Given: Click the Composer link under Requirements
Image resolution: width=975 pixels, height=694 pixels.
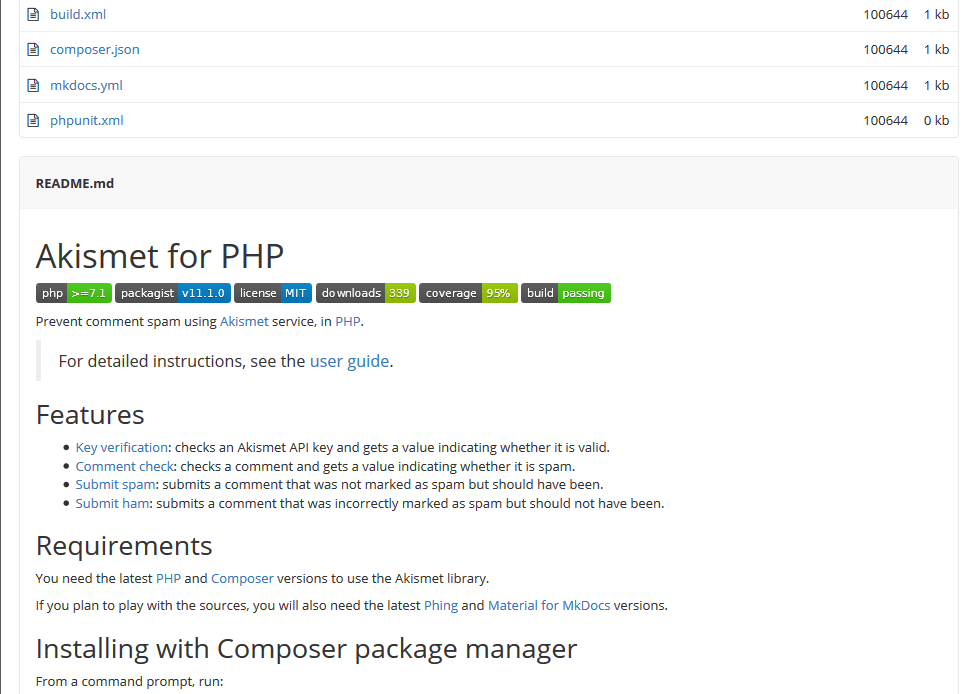Looking at the screenshot, I should (x=242, y=578).
